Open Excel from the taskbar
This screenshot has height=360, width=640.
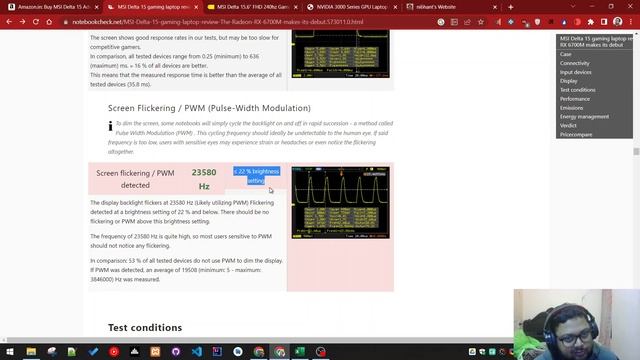click(300, 351)
